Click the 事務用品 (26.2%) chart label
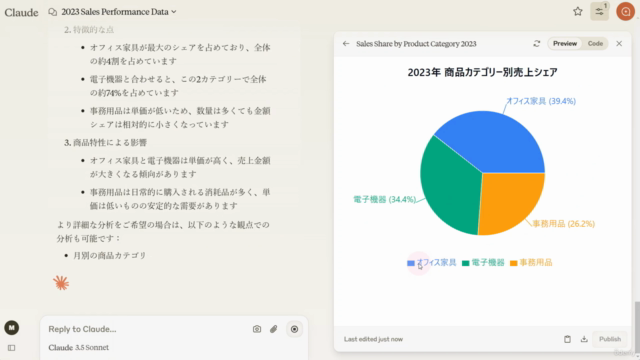The image size is (640, 360). [564, 224]
